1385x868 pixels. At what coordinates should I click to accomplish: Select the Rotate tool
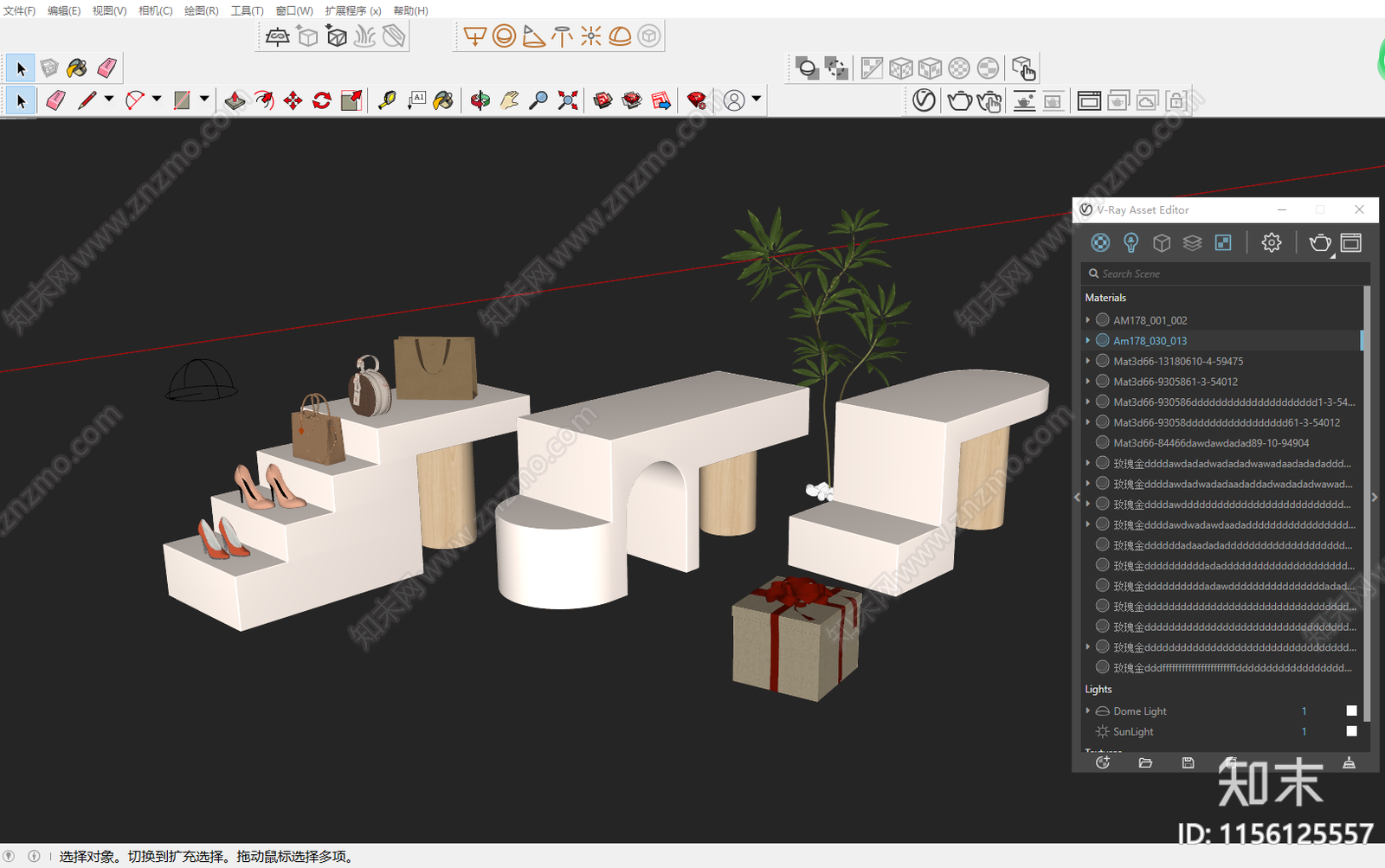pyautogui.click(x=322, y=100)
